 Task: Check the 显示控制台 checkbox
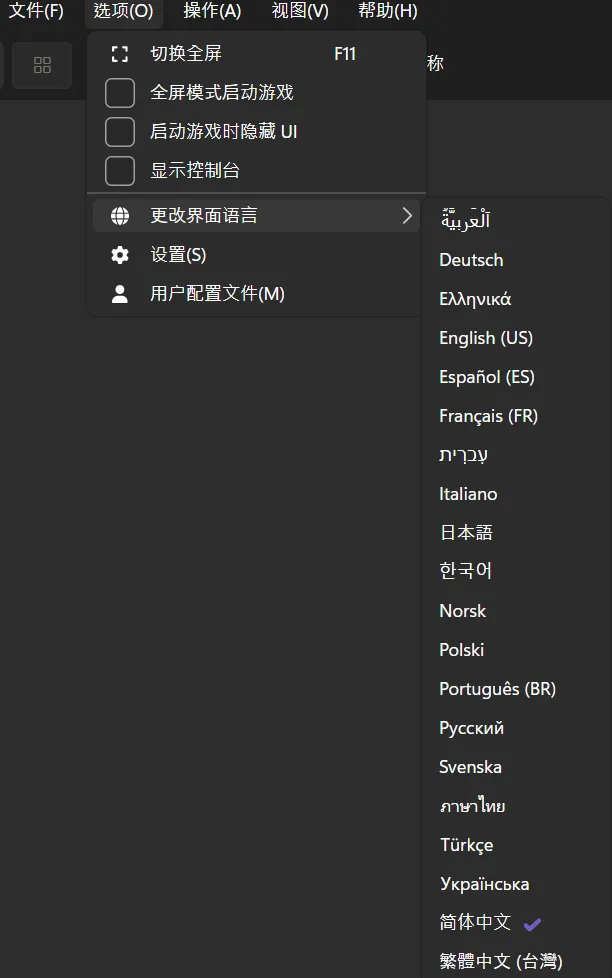pos(120,171)
